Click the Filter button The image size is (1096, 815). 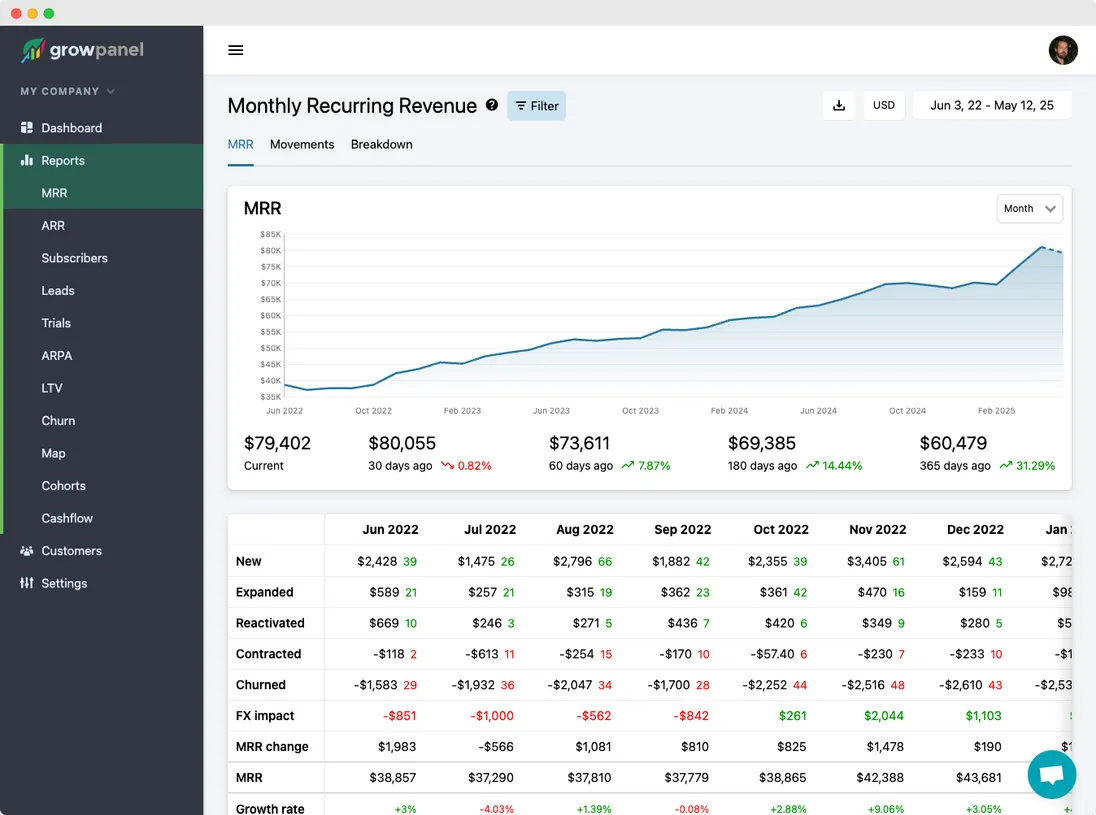click(x=537, y=106)
